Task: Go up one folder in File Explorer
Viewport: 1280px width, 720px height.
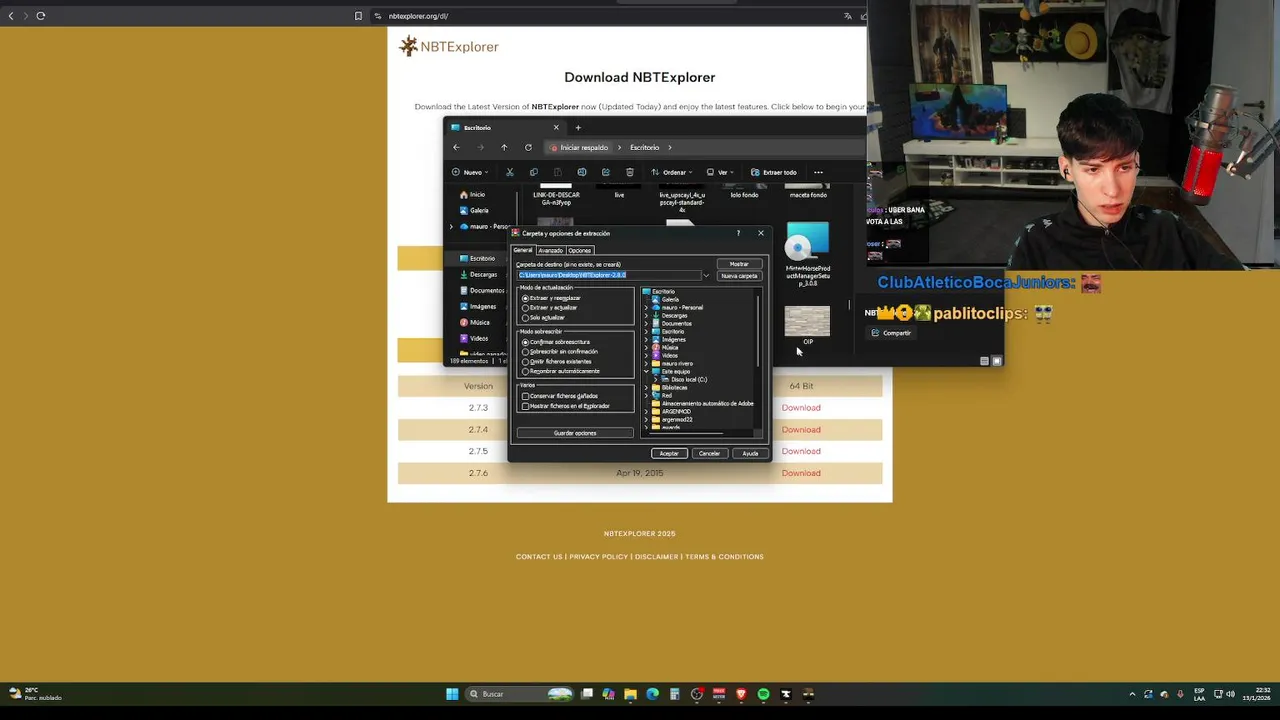Action: point(504,147)
